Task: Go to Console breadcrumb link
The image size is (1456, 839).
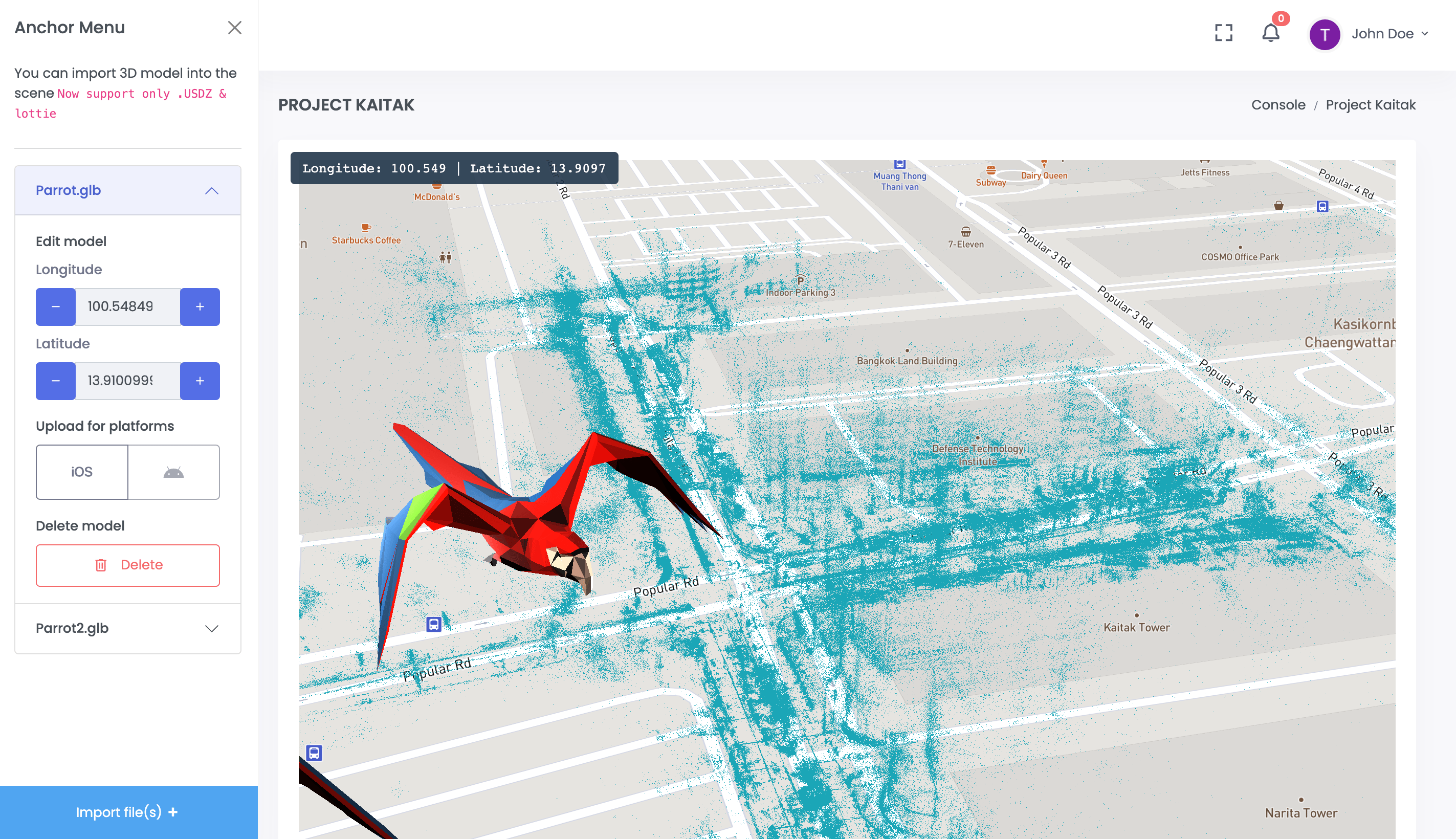Action: [x=1278, y=105]
